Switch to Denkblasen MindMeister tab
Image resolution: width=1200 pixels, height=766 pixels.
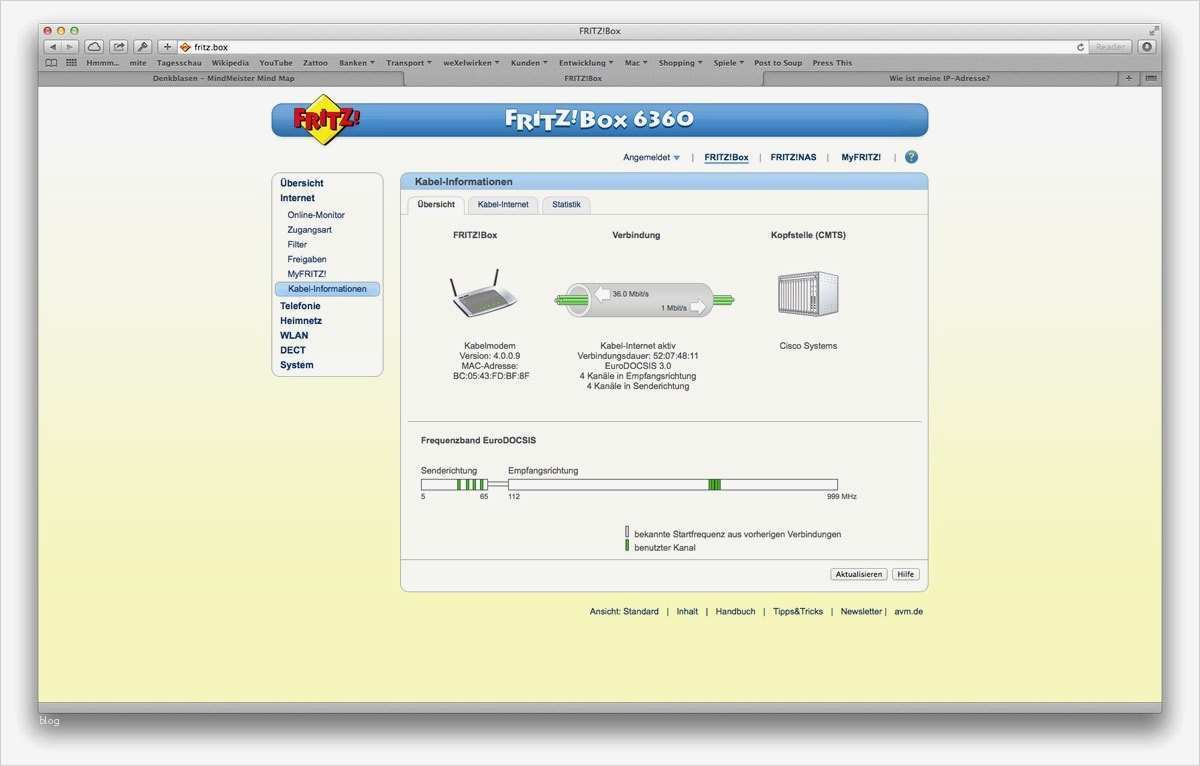pos(222,78)
